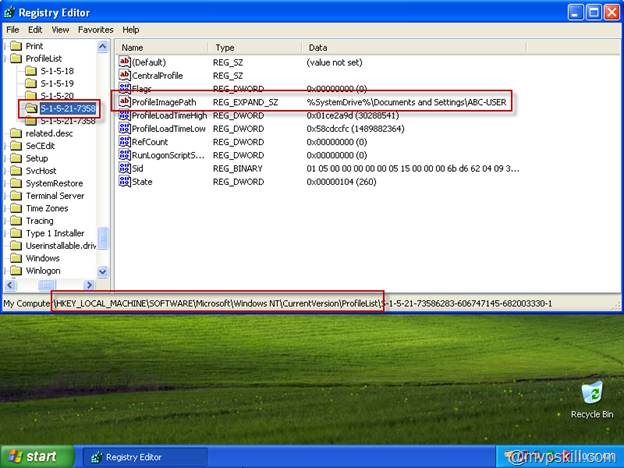
Task: Select the RunLogonScriptS... value
Action: tap(168, 155)
